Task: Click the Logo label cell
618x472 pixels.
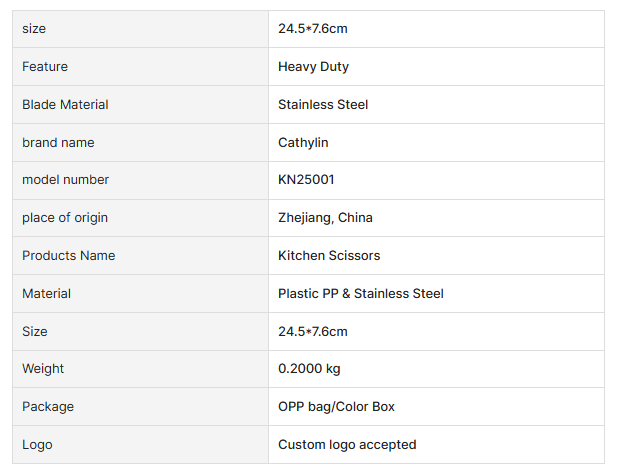Action: 37,445
